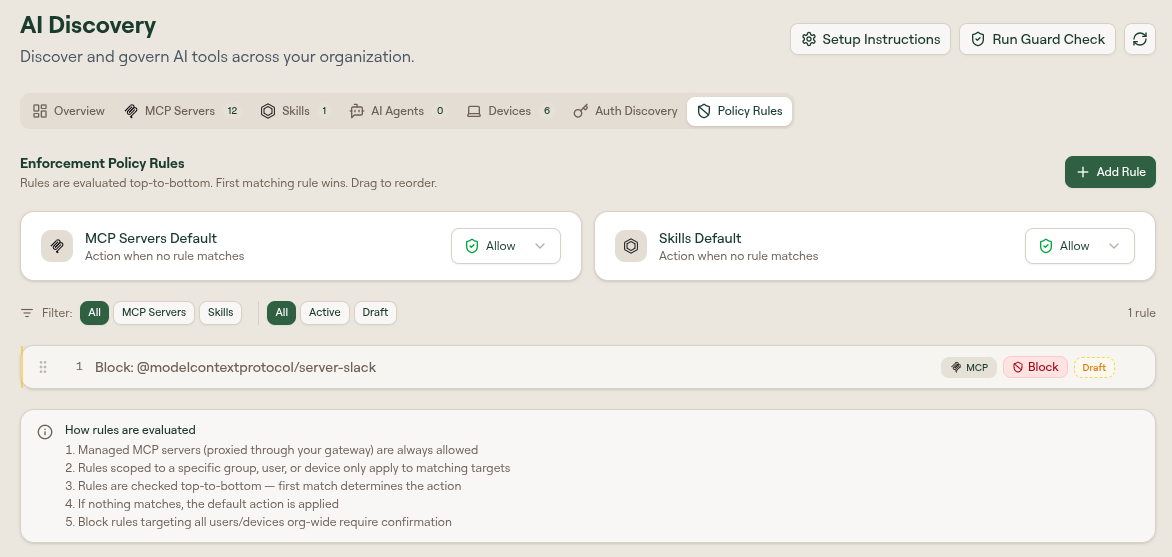Click the filter lines icon

point(27,313)
